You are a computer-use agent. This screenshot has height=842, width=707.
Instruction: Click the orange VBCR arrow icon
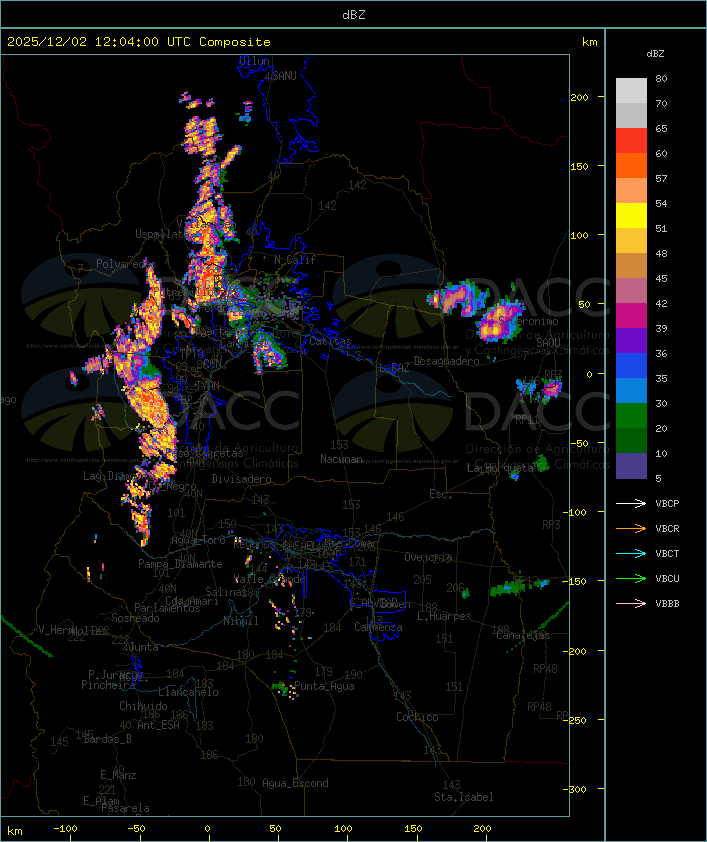pos(631,528)
